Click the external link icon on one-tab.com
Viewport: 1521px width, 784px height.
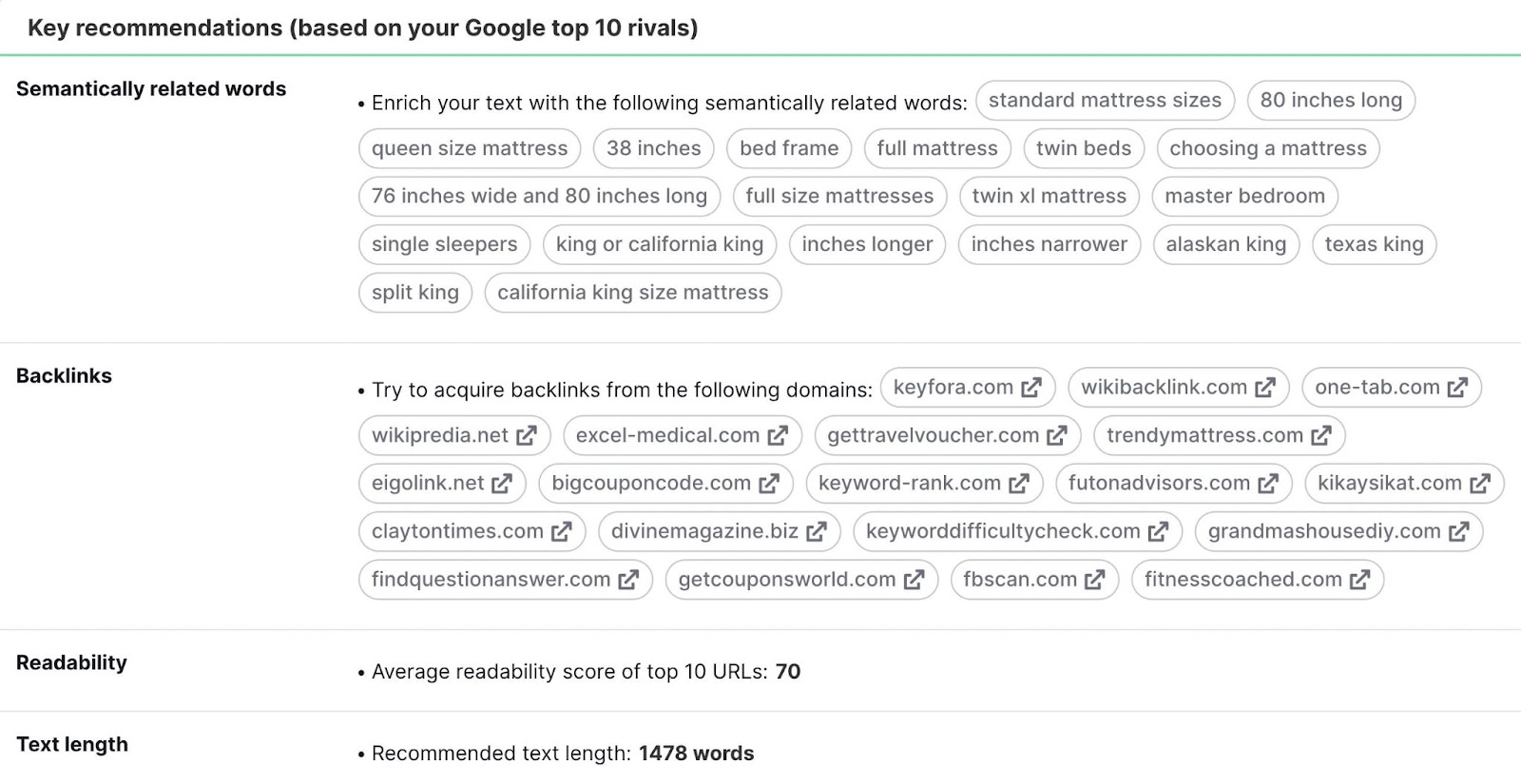(1456, 387)
